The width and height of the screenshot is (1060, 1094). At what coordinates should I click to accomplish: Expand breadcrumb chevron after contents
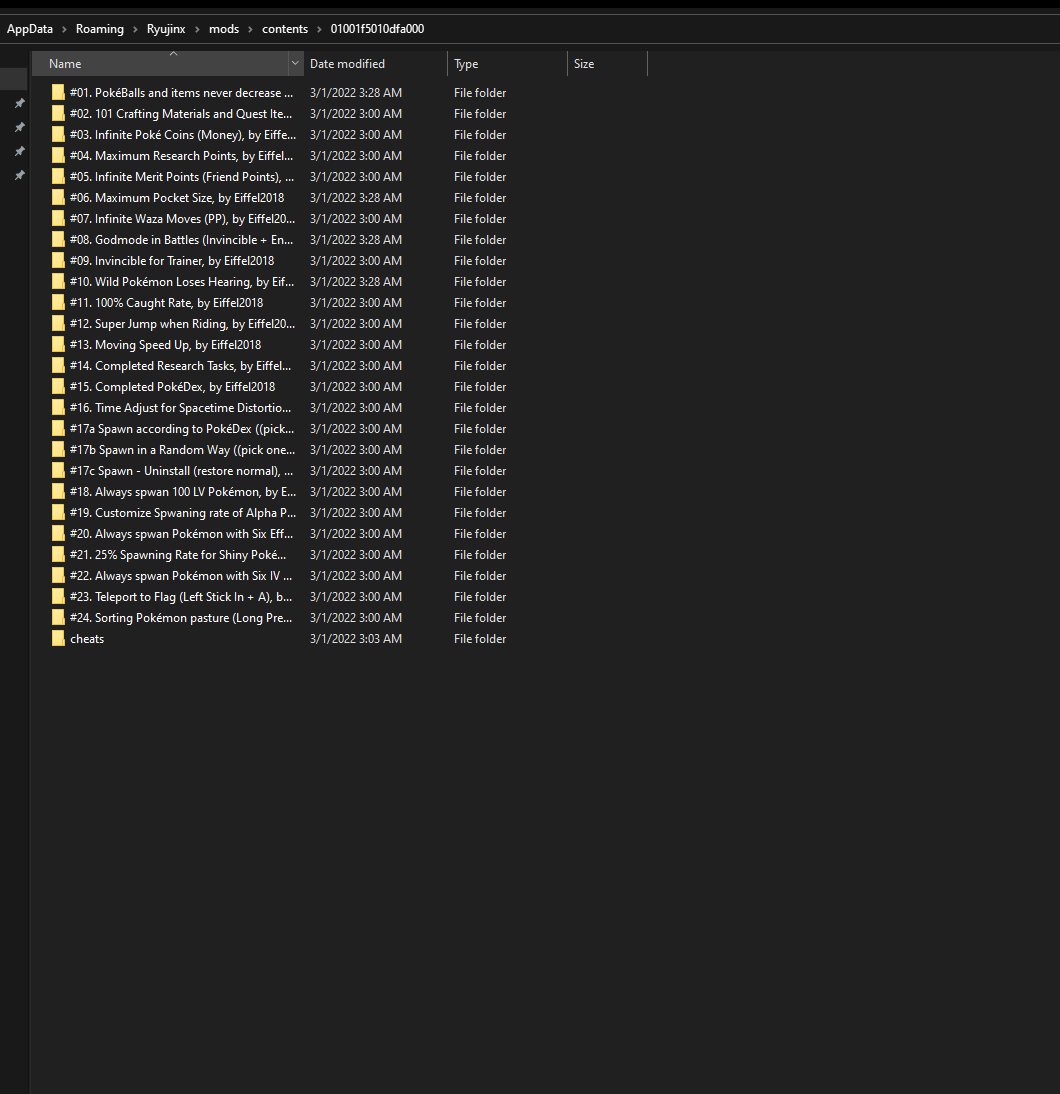tap(320, 29)
